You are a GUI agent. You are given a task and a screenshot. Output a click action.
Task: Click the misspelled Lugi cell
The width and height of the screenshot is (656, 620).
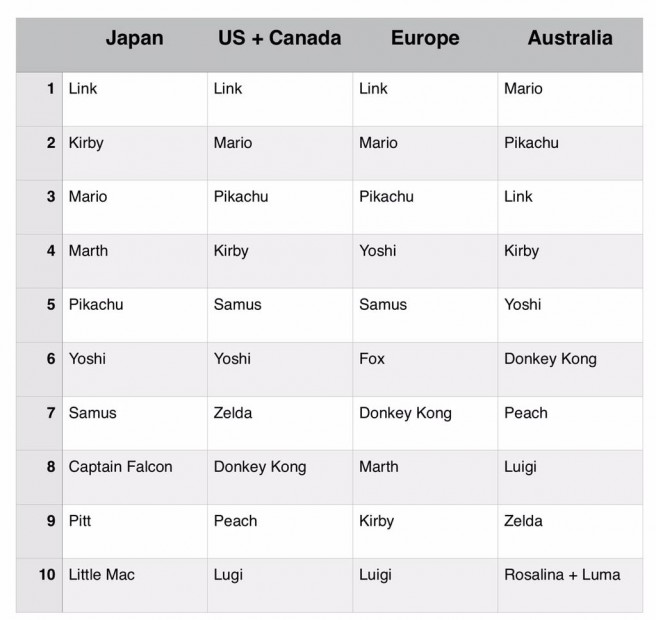tap(228, 575)
